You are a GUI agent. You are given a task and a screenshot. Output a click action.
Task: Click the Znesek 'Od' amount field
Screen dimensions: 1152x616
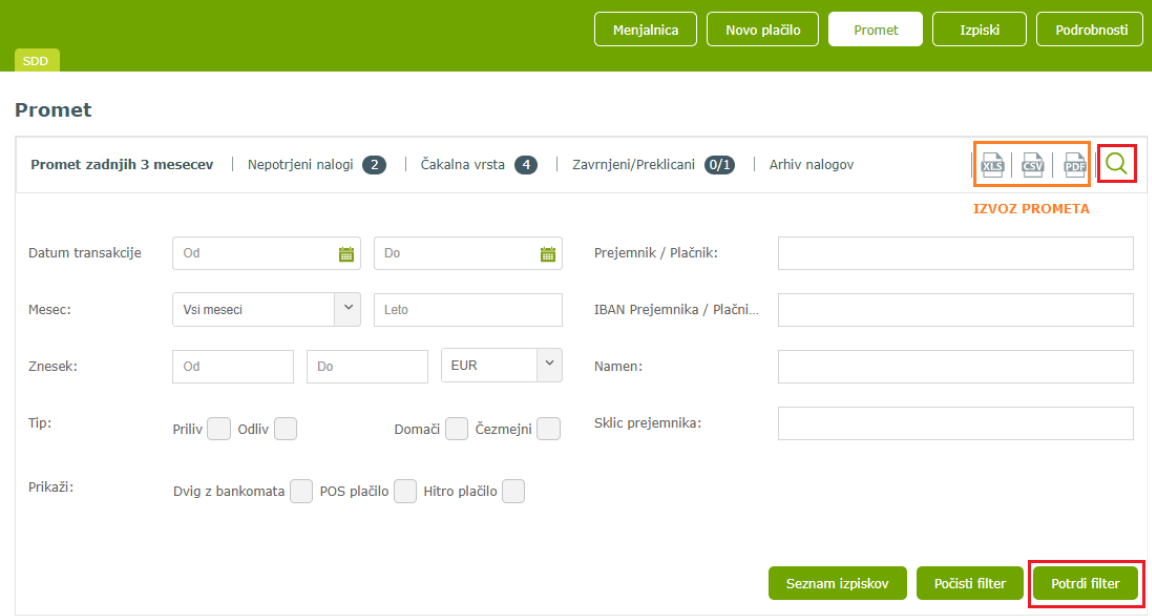[x=233, y=366]
